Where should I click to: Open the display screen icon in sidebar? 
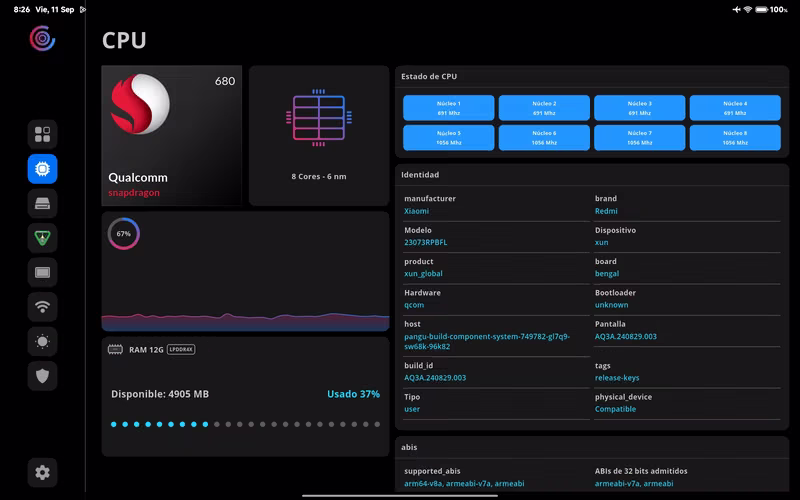(42, 272)
